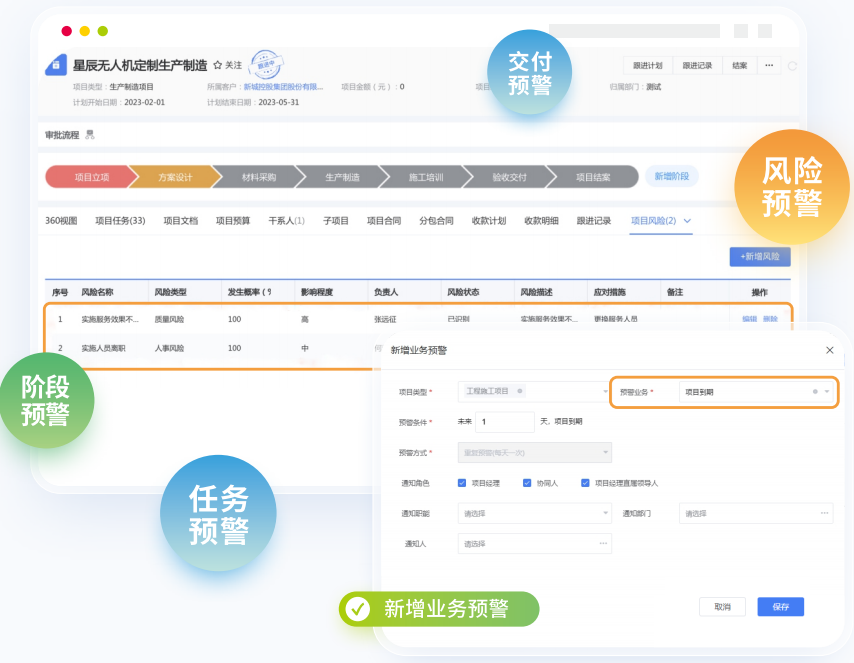Uncheck the 协同人 checkbox
The width and height of the screenshot is (854, 663).
[x=527, y=483]
